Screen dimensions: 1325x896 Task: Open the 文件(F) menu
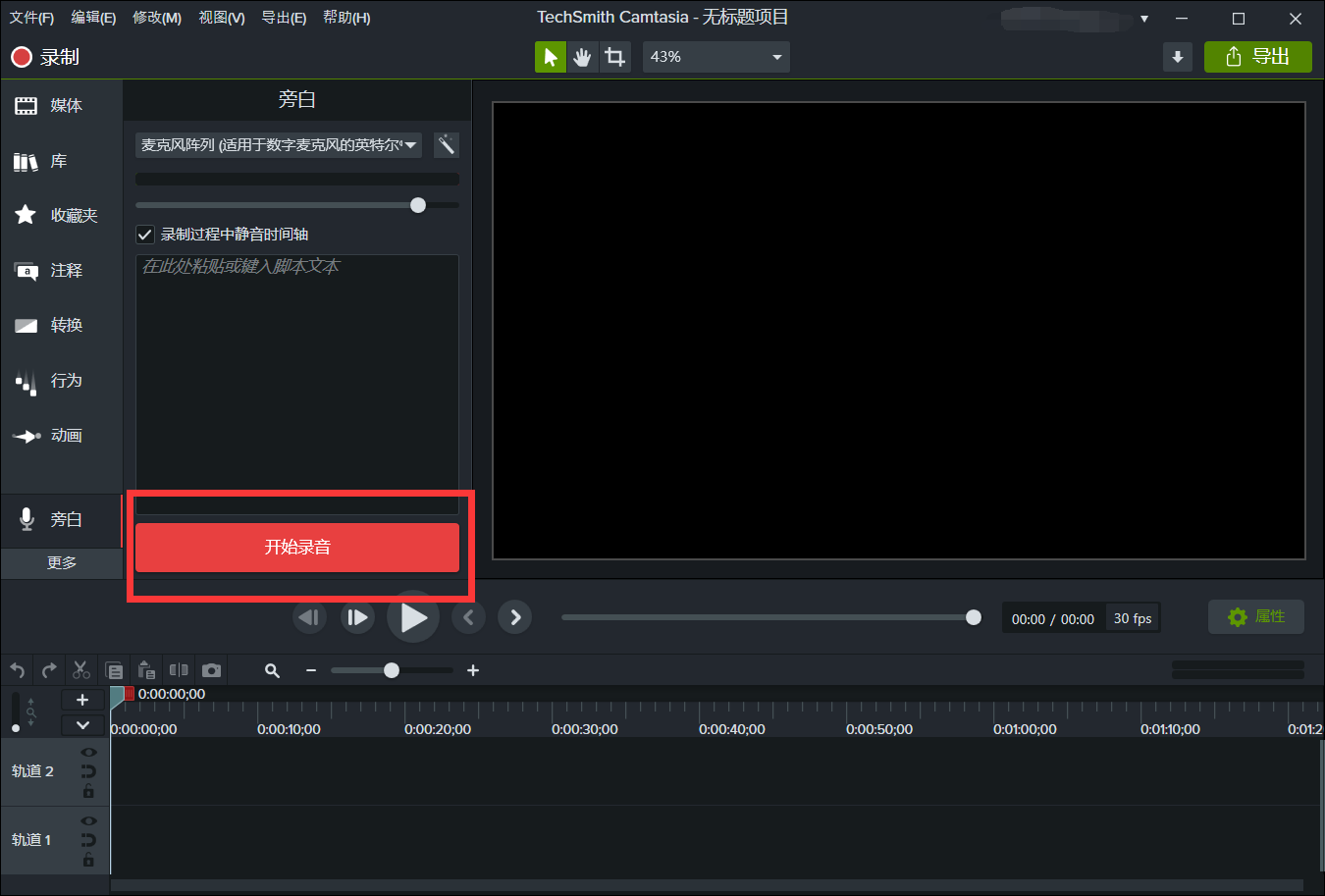coord(31,18)
